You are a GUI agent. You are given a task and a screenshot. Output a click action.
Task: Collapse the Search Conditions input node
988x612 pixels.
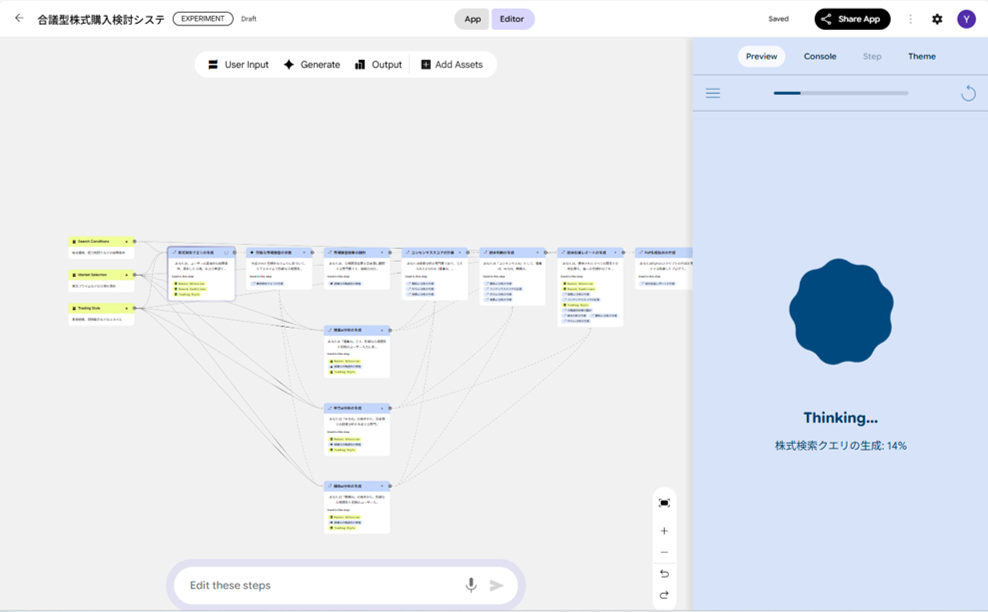click(x=127, y=241)
